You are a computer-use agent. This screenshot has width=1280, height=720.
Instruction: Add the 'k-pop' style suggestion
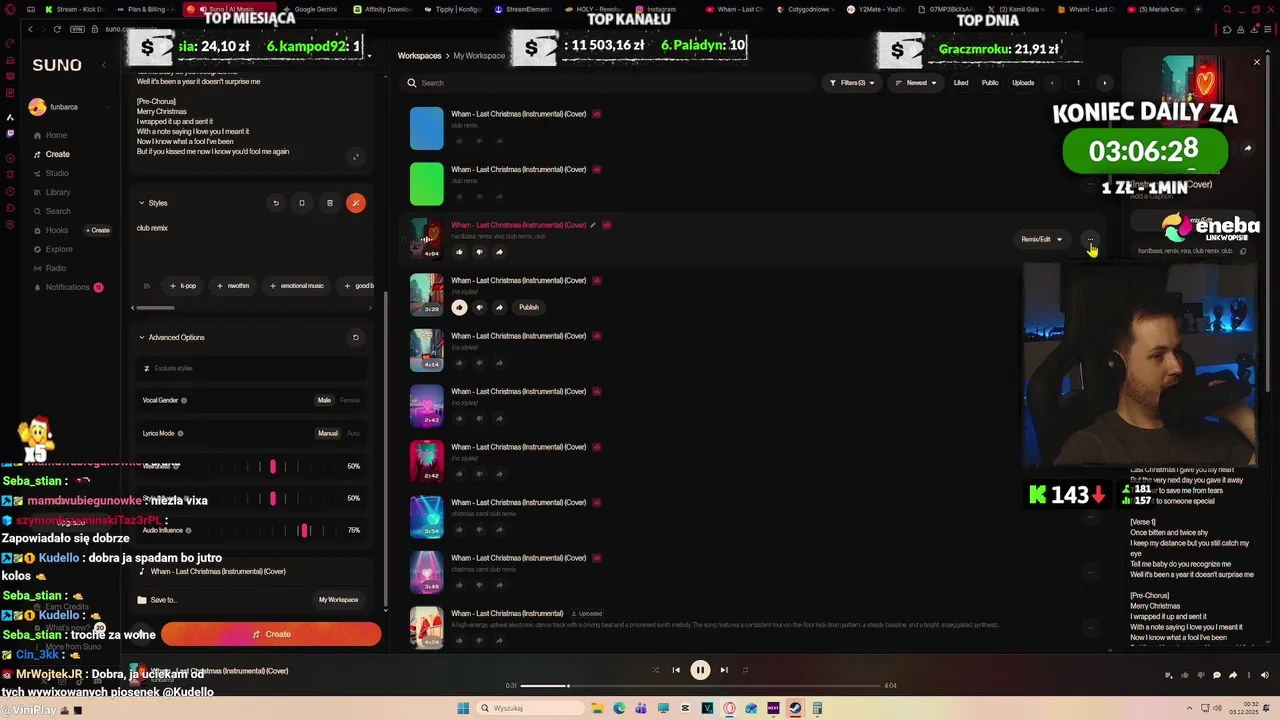[183, 286]
